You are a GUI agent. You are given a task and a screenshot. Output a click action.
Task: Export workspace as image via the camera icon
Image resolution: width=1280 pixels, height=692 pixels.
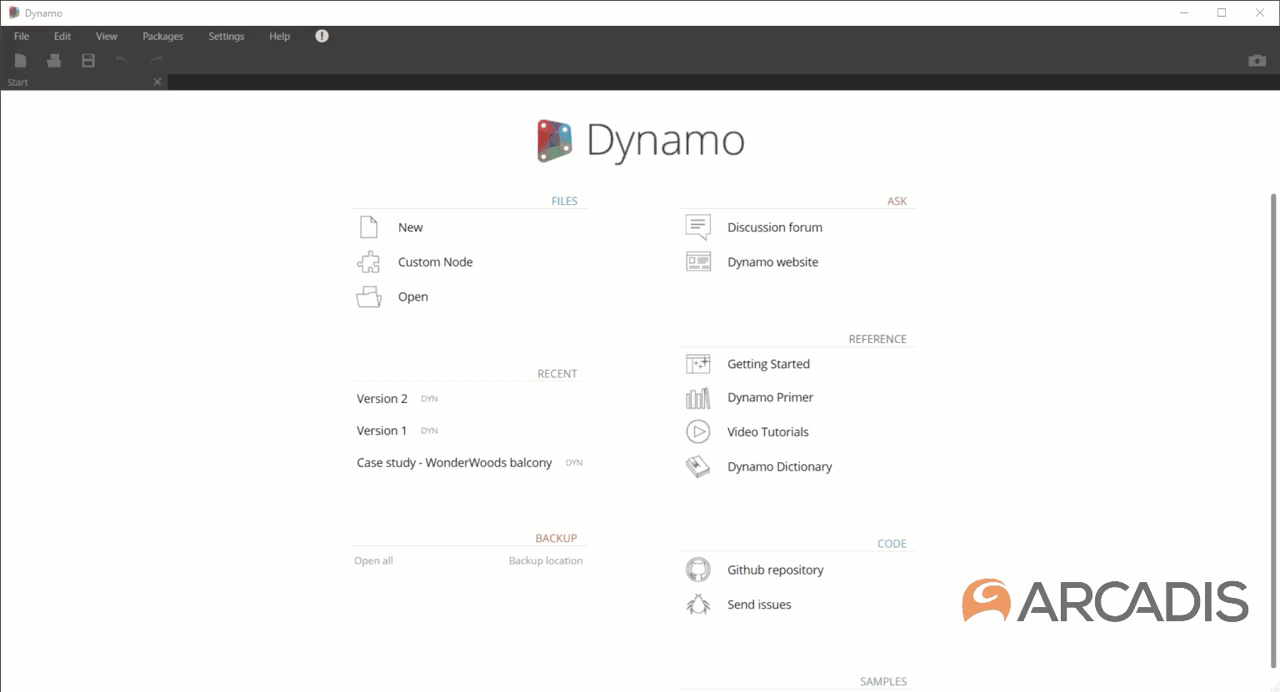click(1257, 60)
